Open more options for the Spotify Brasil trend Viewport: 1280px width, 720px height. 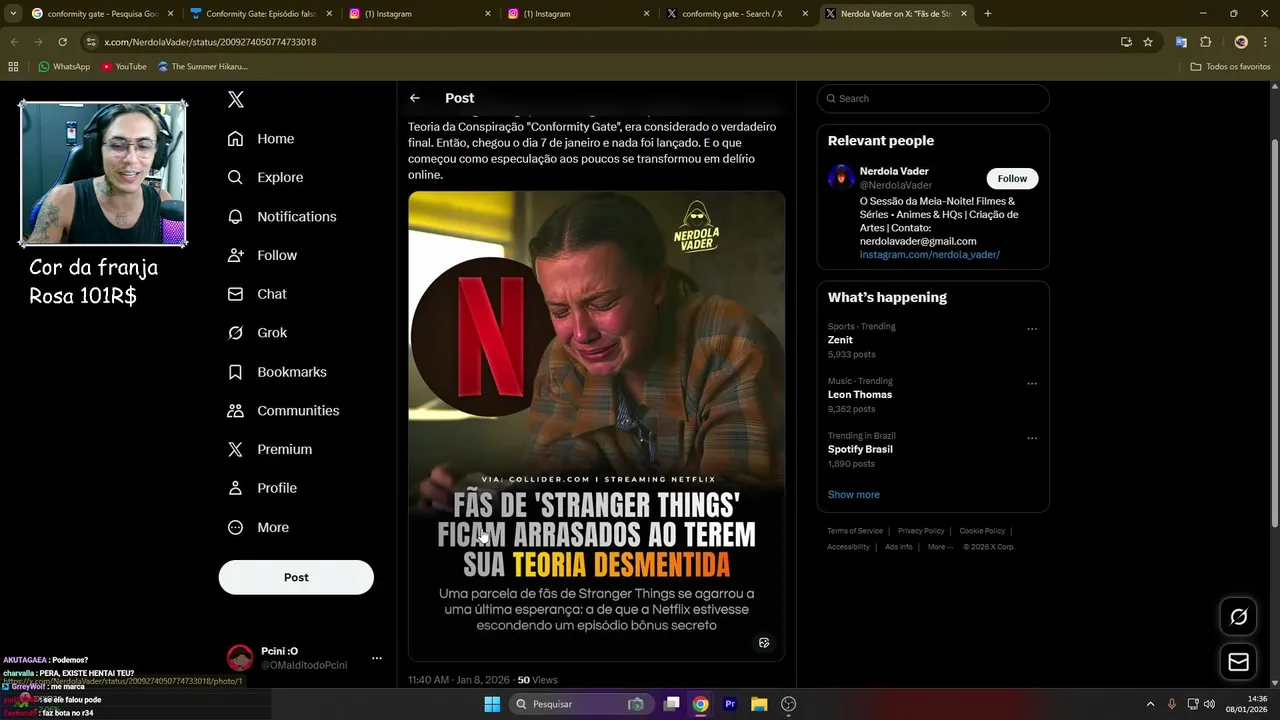1032,438
